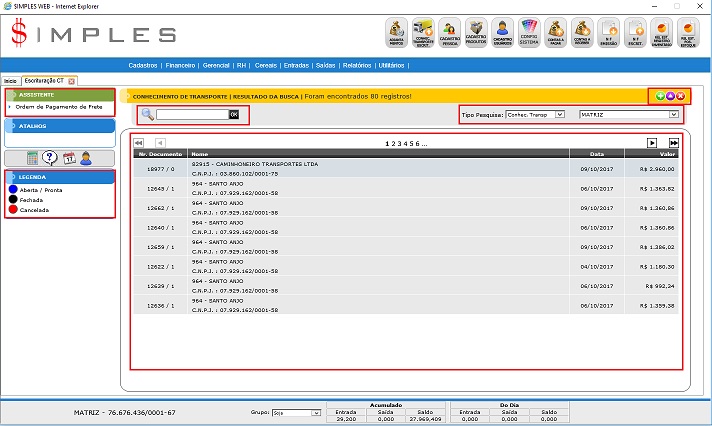Click the Config Sistema color fan icon
The height and width of the screenshot is (426, 712).
529,32
